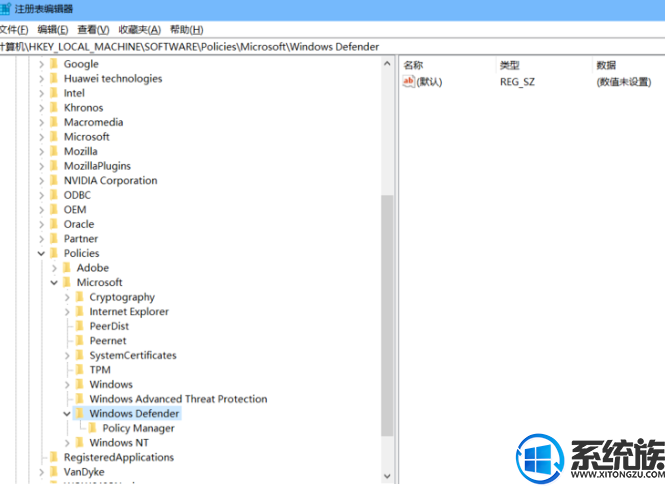Open the 查看(V) menu
The image size is (665, 487).
click(x=93, y=30)
